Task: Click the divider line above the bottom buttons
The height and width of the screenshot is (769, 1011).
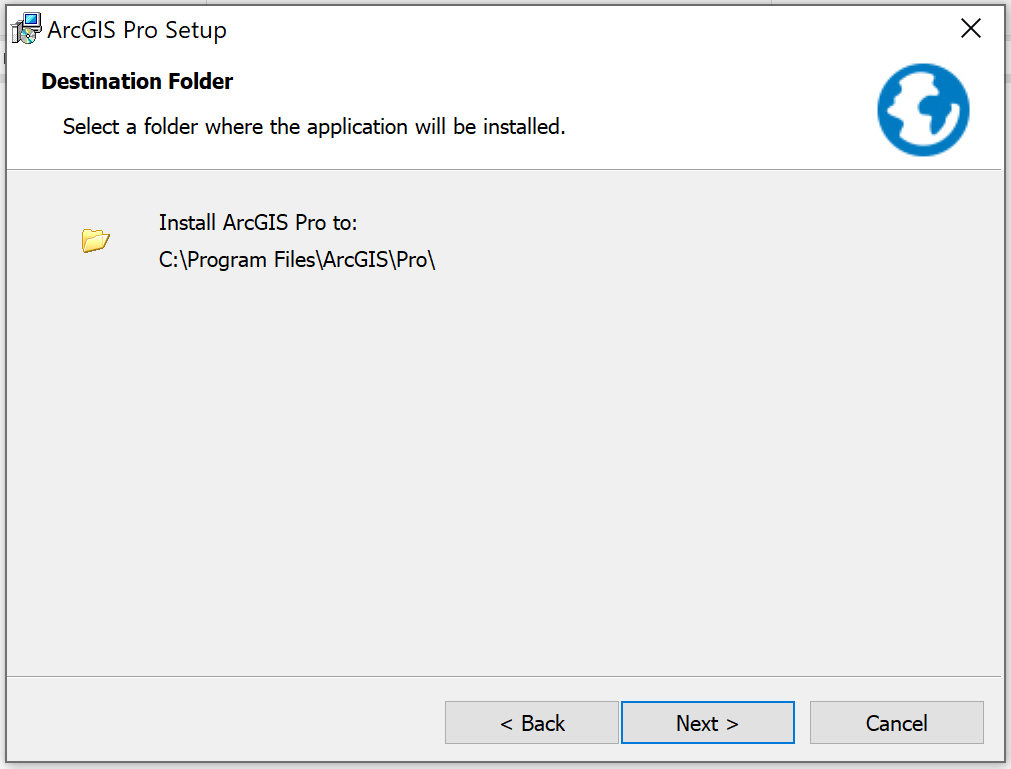Action: (500, 676)
